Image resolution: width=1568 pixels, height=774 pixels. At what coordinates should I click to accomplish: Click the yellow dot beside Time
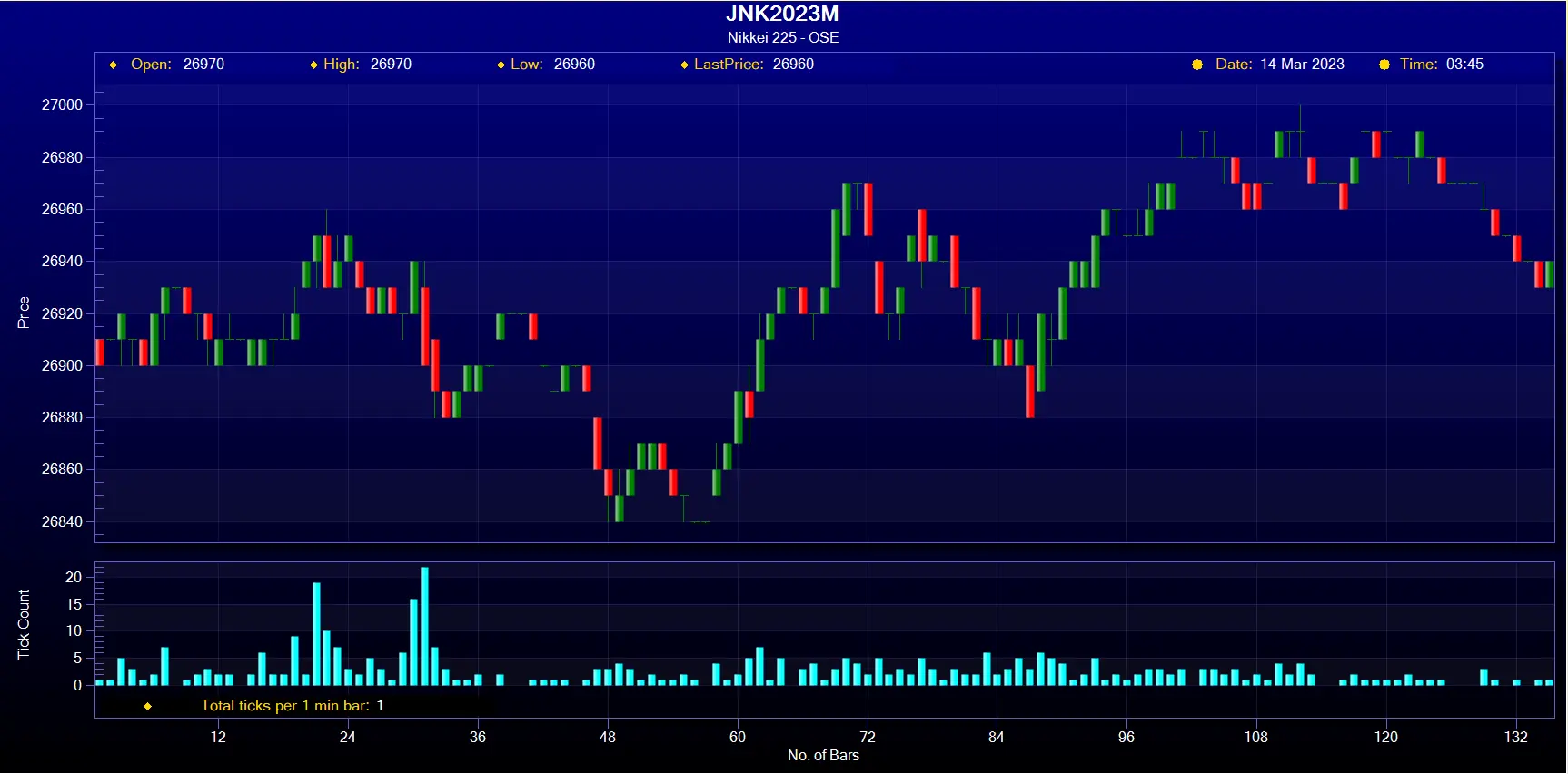tap(1384, 64)
